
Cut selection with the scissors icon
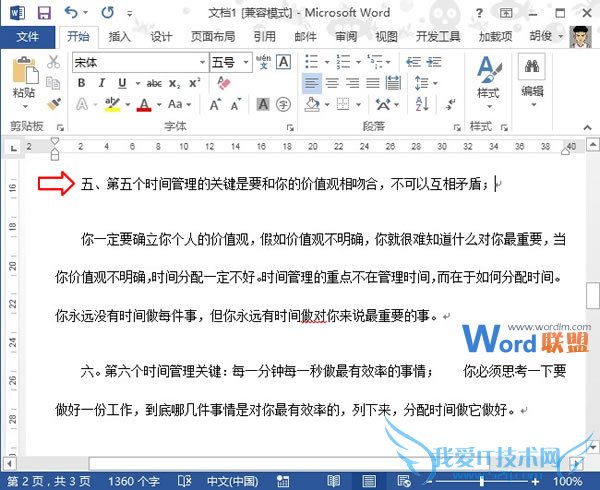pos(53,62)
